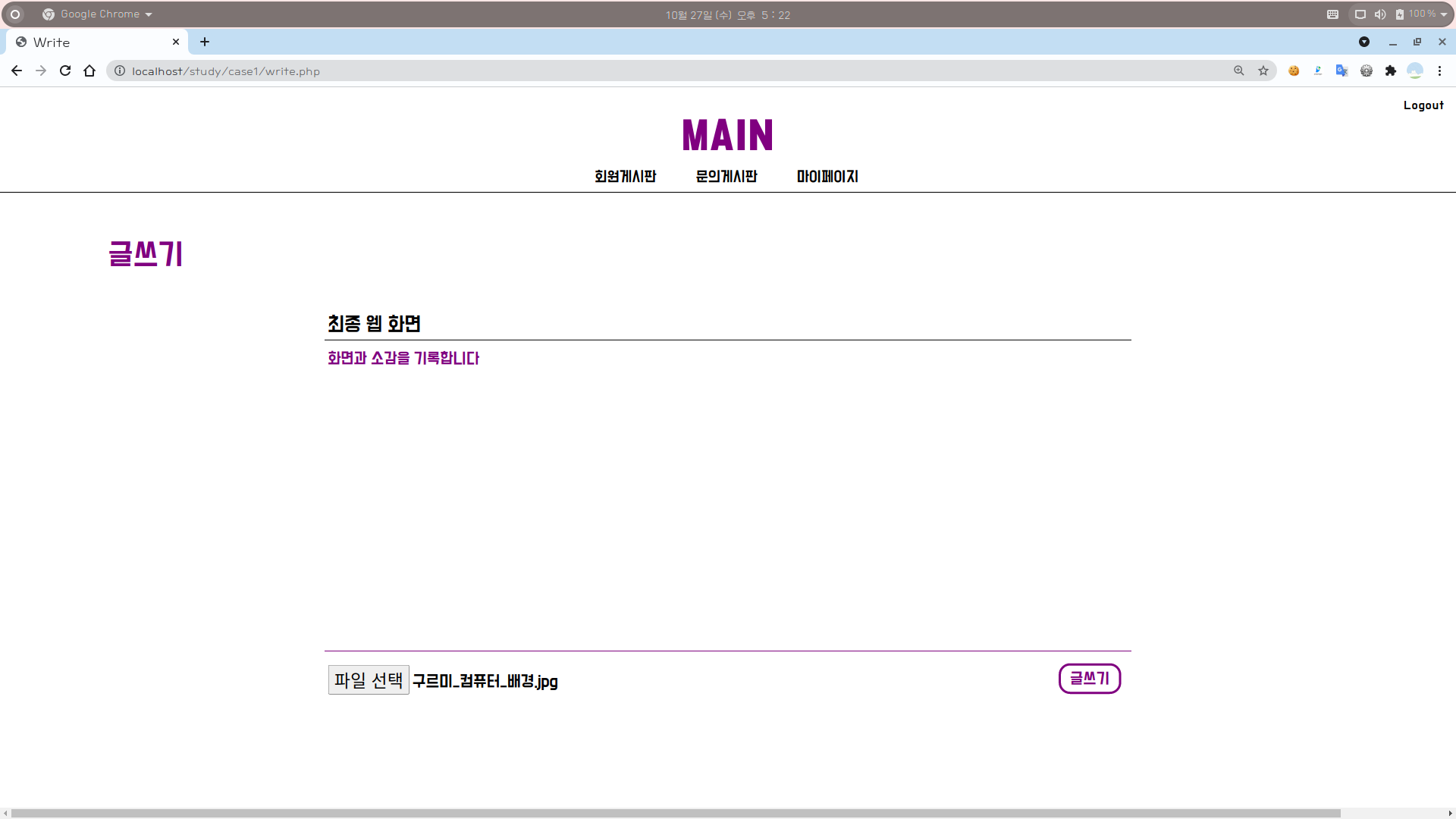Expand the tab search dropdown arrow
This screenshot has height=819, width=1456.
click(x=1363, y=42)
